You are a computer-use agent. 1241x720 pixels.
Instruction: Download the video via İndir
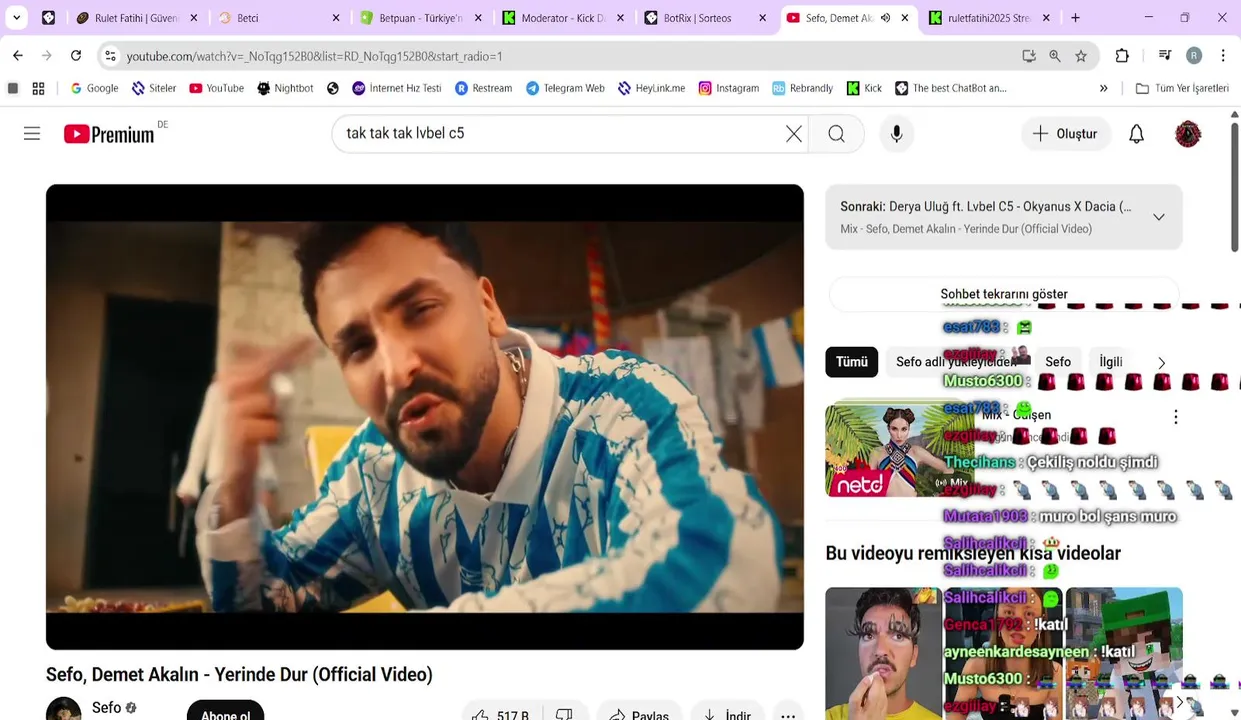tap(727, 715)
